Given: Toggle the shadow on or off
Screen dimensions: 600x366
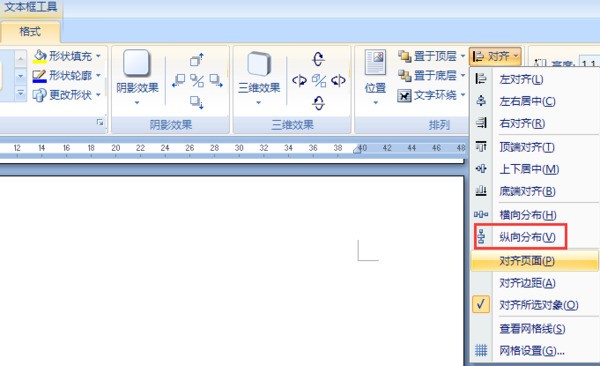Looking at the screenshot, I should click(x=197, y=81).
